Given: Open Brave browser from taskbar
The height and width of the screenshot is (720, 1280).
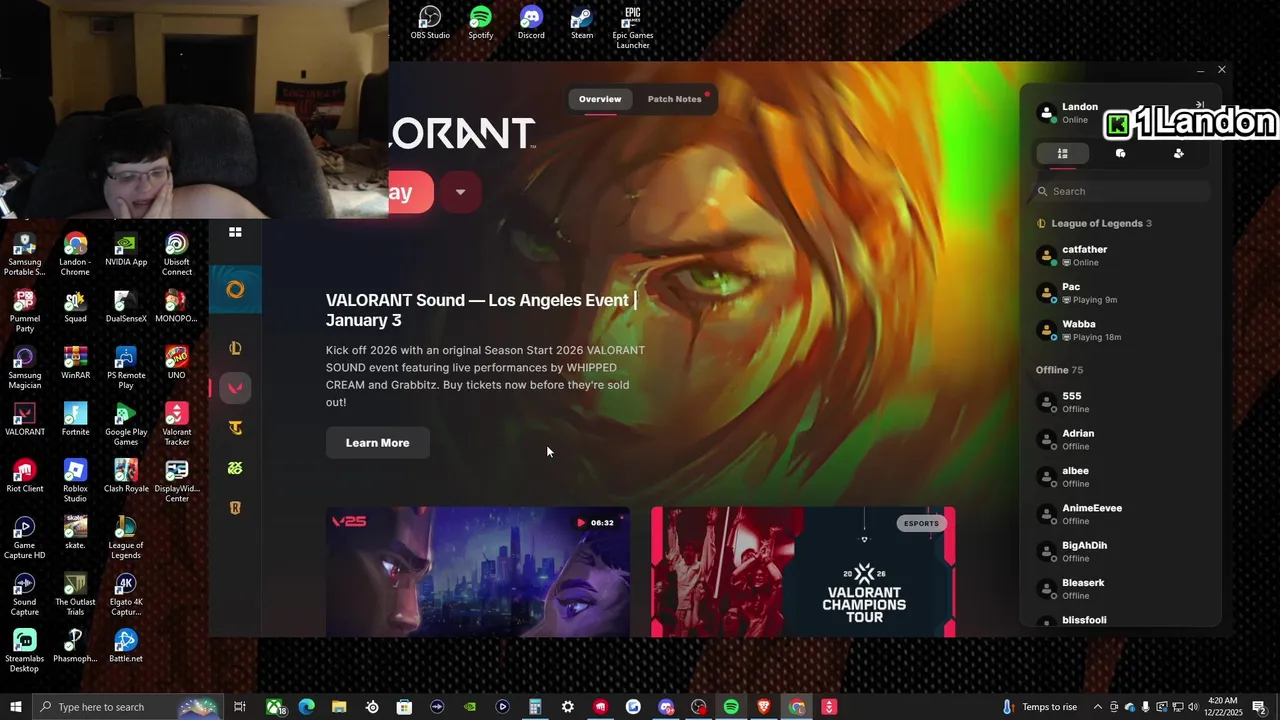Looking at the screenshot, I should coord(764,707).
